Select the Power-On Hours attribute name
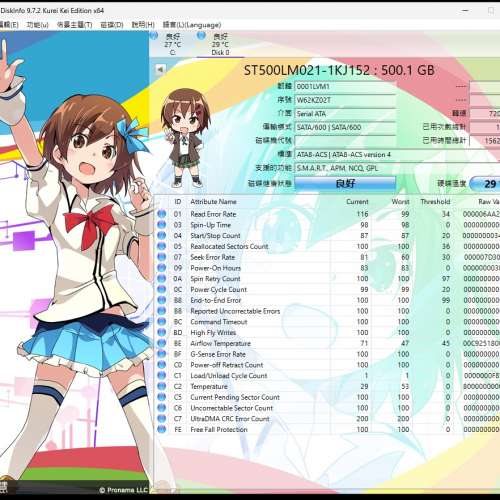Viewport: 500px width, 500px height. (x=215, y=268)
